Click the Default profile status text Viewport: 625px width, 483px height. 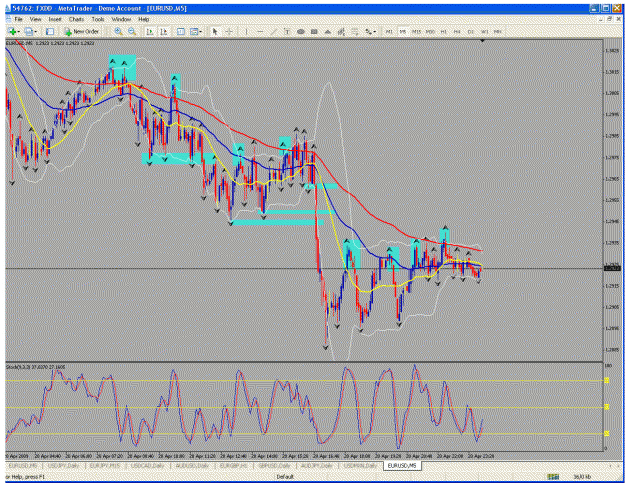point(285,477)
